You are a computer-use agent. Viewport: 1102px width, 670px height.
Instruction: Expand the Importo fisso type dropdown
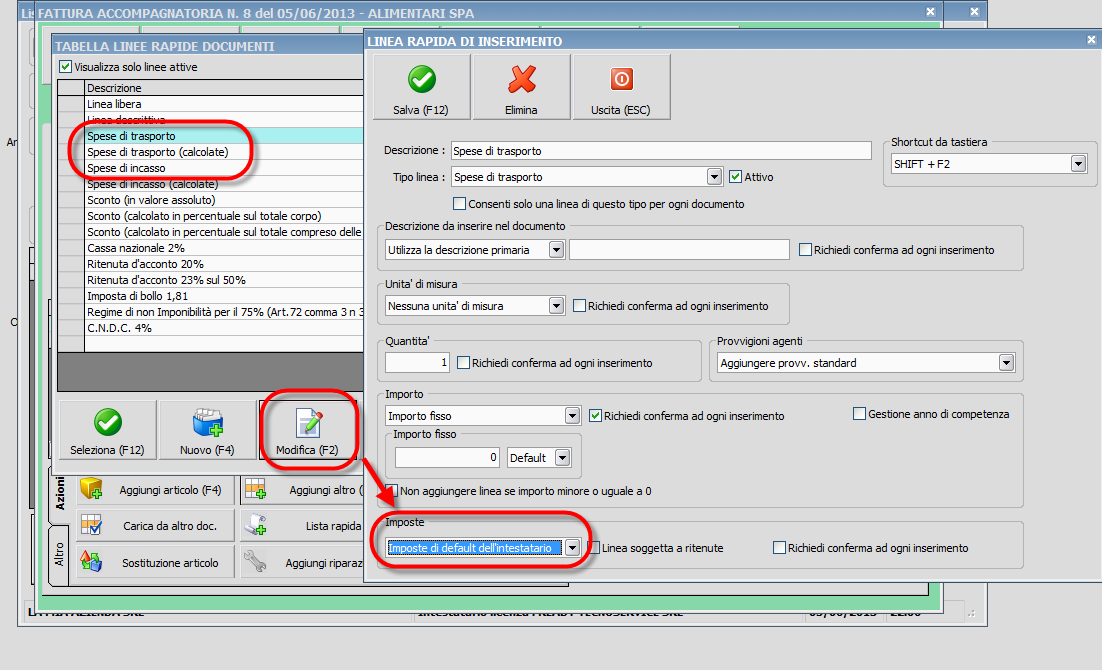coord(572,415)
